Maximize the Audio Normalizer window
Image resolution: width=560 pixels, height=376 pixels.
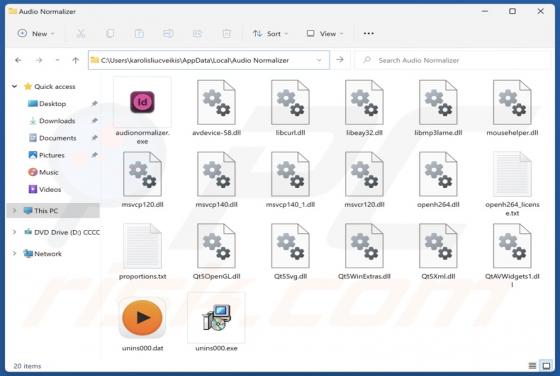click(512, 11)
